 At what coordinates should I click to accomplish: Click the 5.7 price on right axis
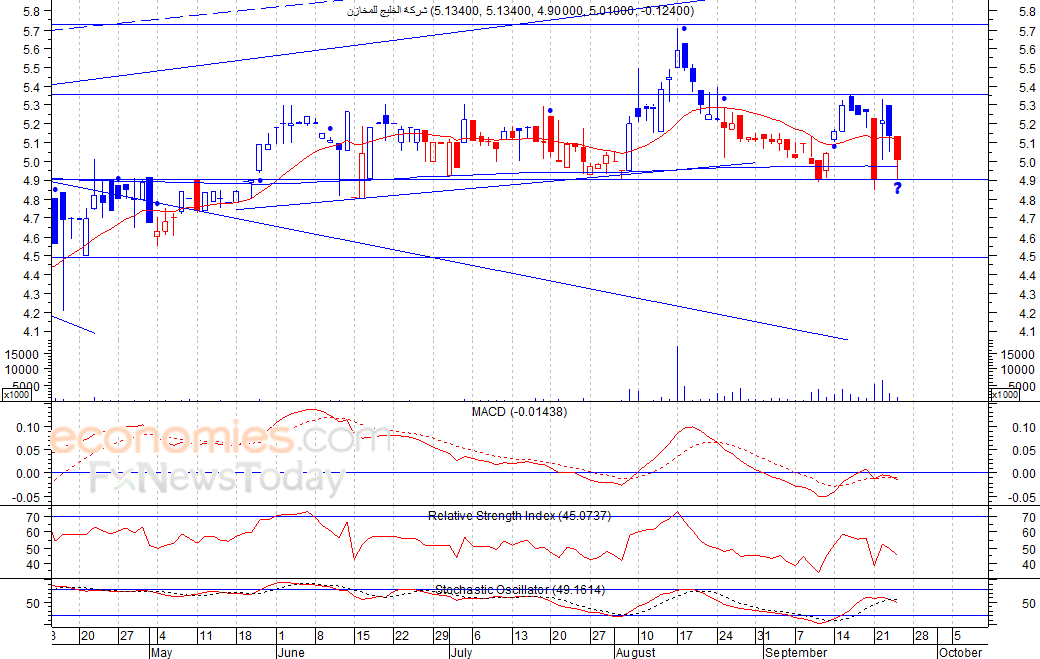pos(1027,31)
